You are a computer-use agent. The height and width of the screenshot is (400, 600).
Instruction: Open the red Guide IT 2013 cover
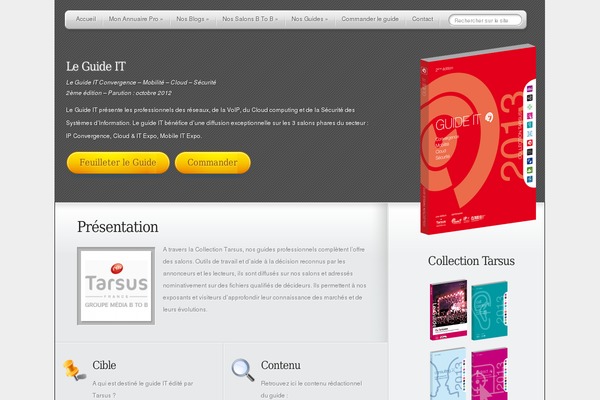(x=478, y=139)
